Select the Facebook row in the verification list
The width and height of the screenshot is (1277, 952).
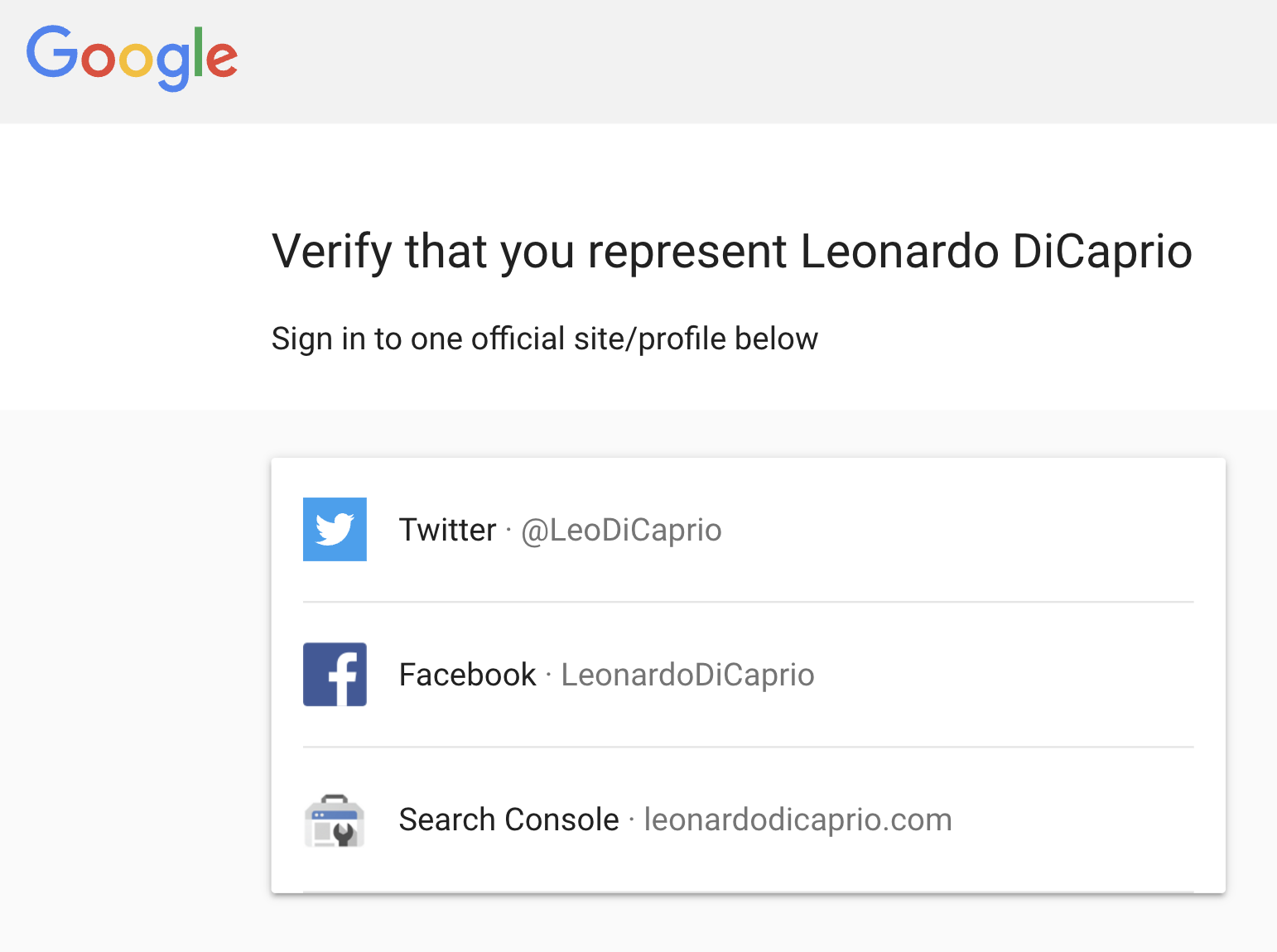coord(745,675)
